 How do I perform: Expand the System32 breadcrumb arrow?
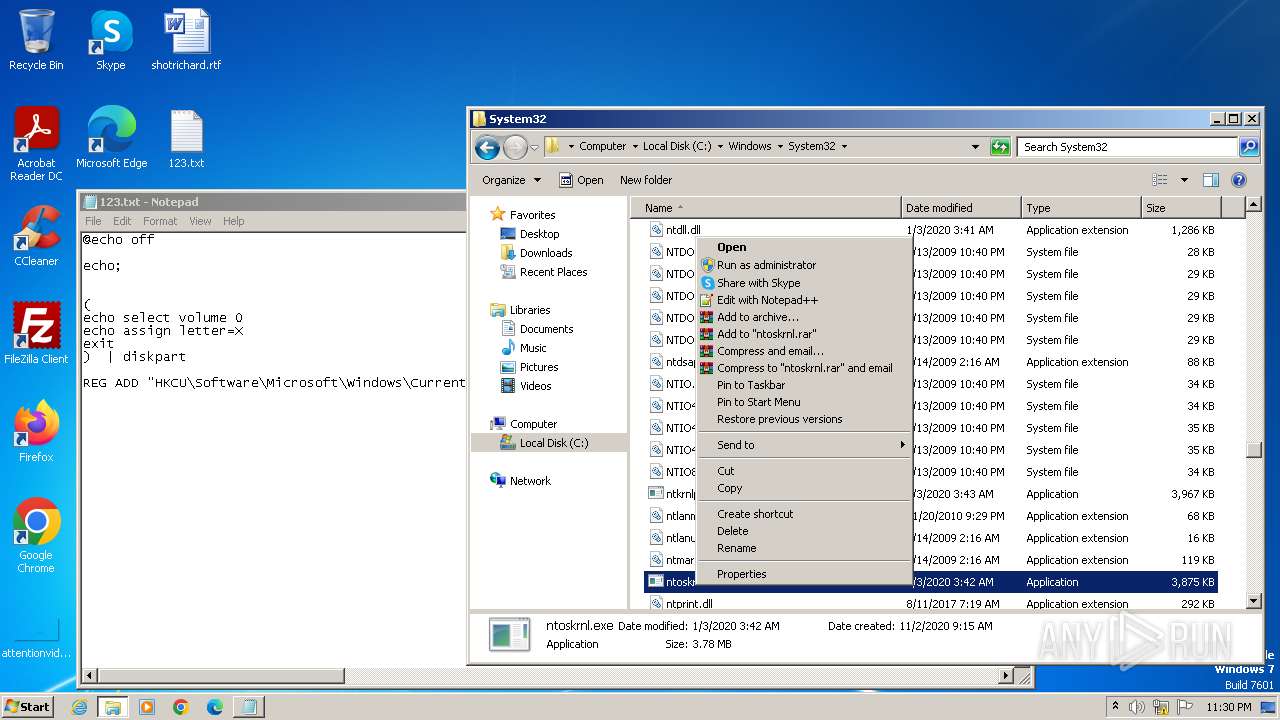(x=844, y=146)
